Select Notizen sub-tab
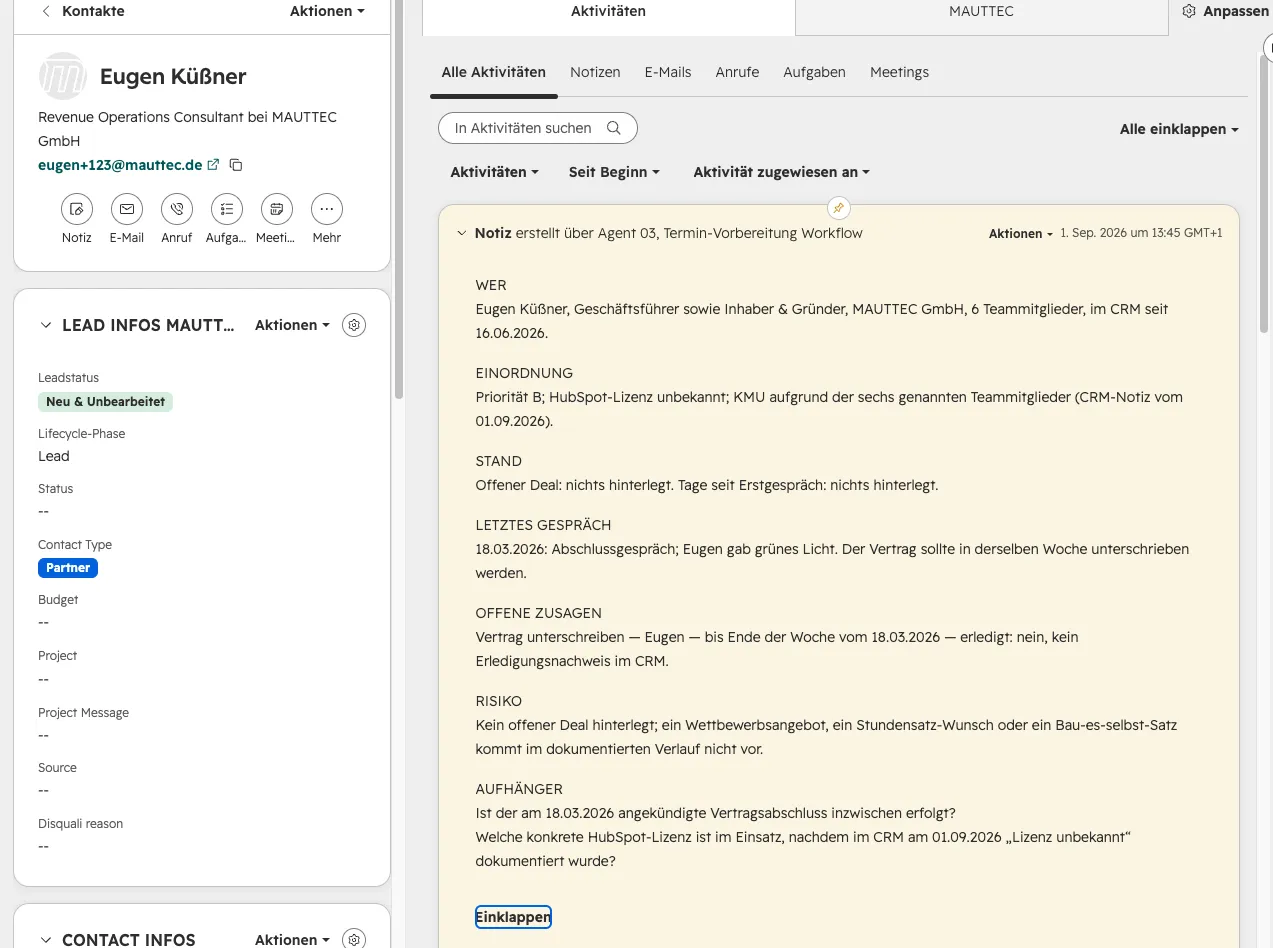The width and height of the screenshot is (1273, 948). click(595, 72)
